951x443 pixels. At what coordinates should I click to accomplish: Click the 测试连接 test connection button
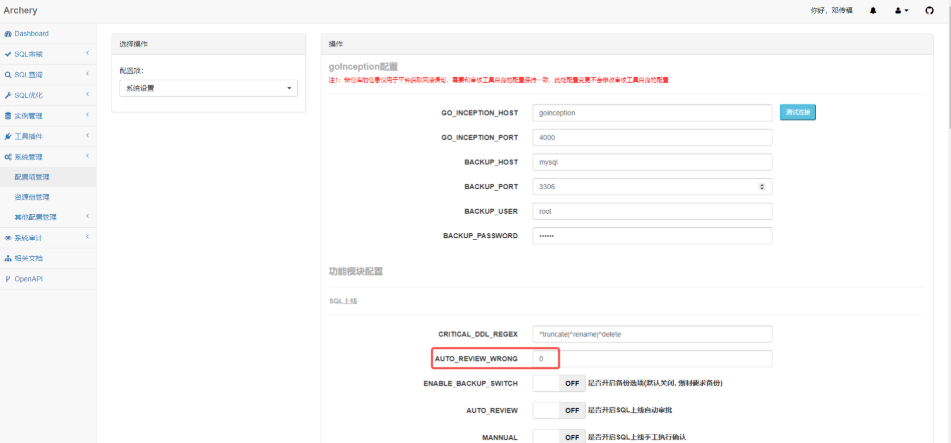[798, 112]
